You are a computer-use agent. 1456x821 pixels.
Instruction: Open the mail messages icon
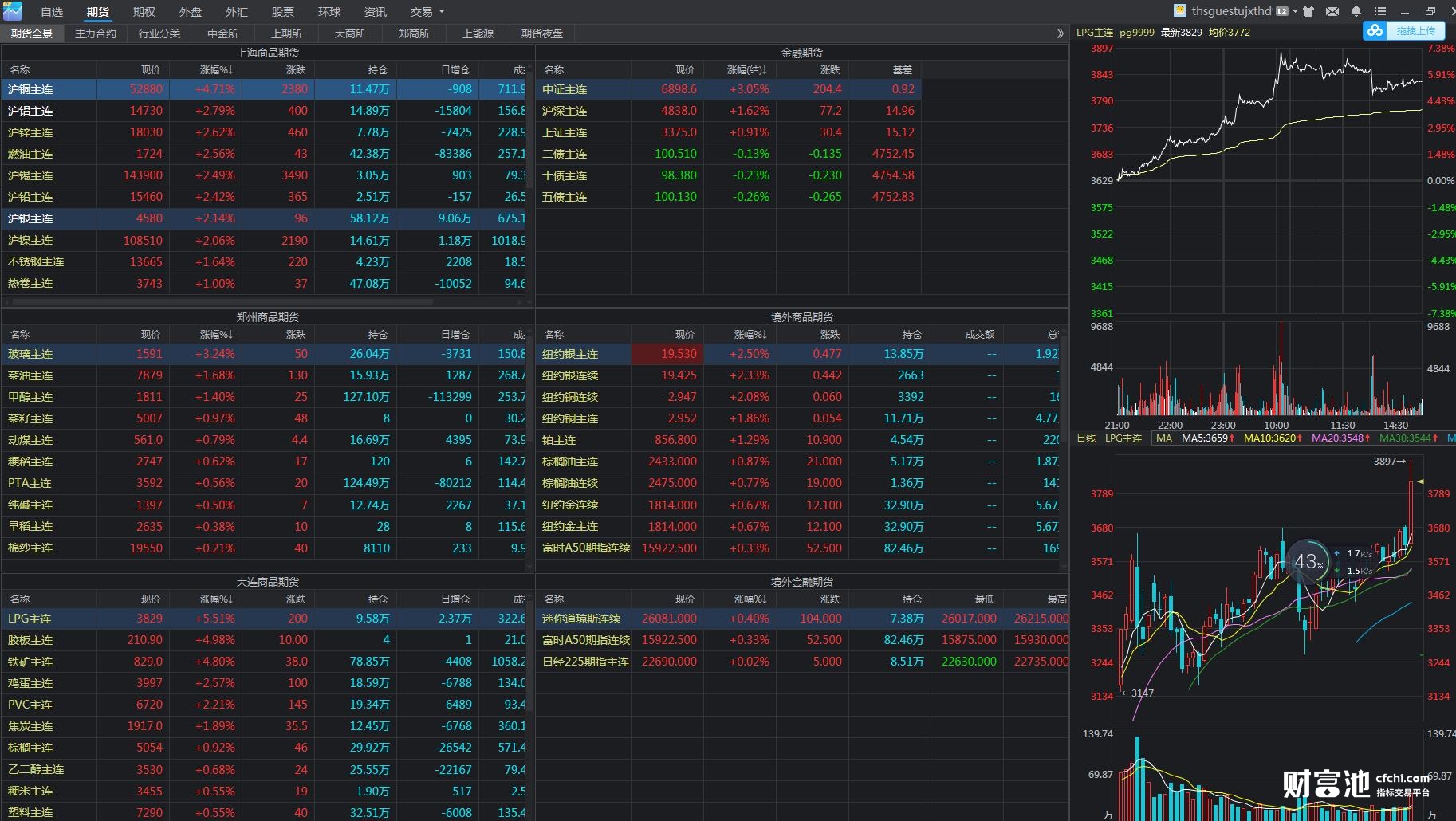[1332, 11]
